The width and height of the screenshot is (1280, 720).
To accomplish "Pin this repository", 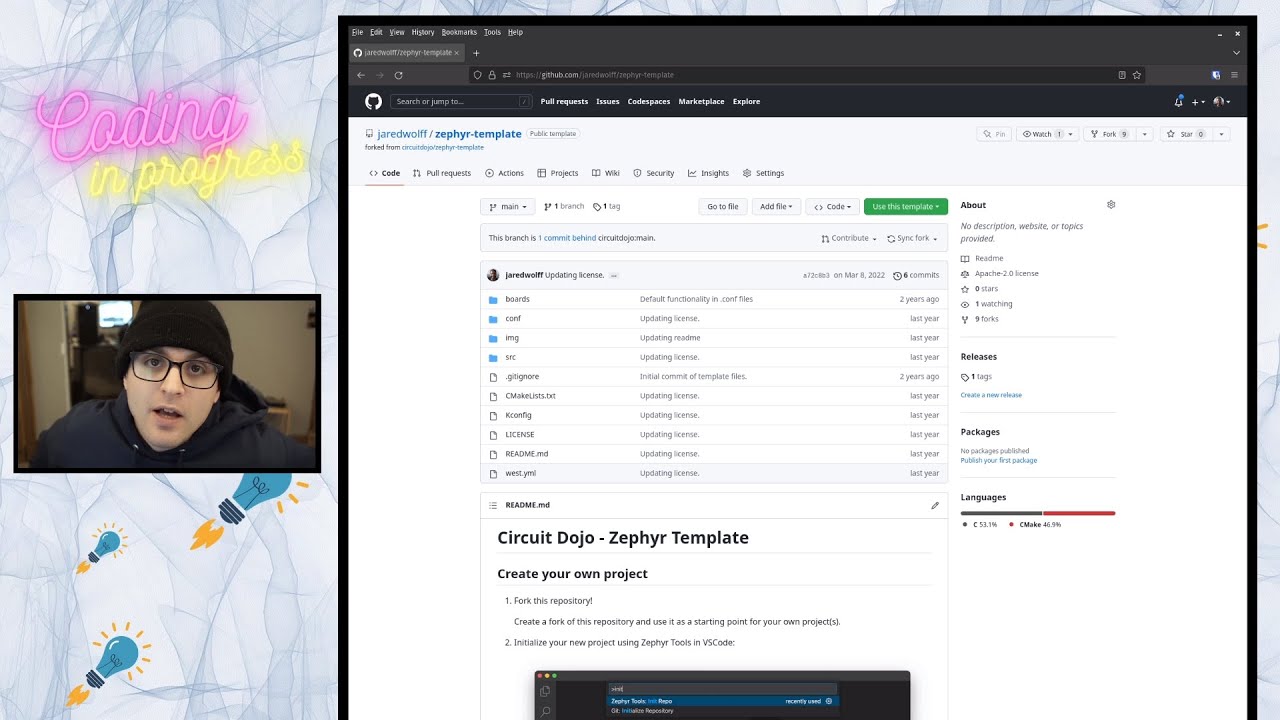I will click(x=994, y=134).
